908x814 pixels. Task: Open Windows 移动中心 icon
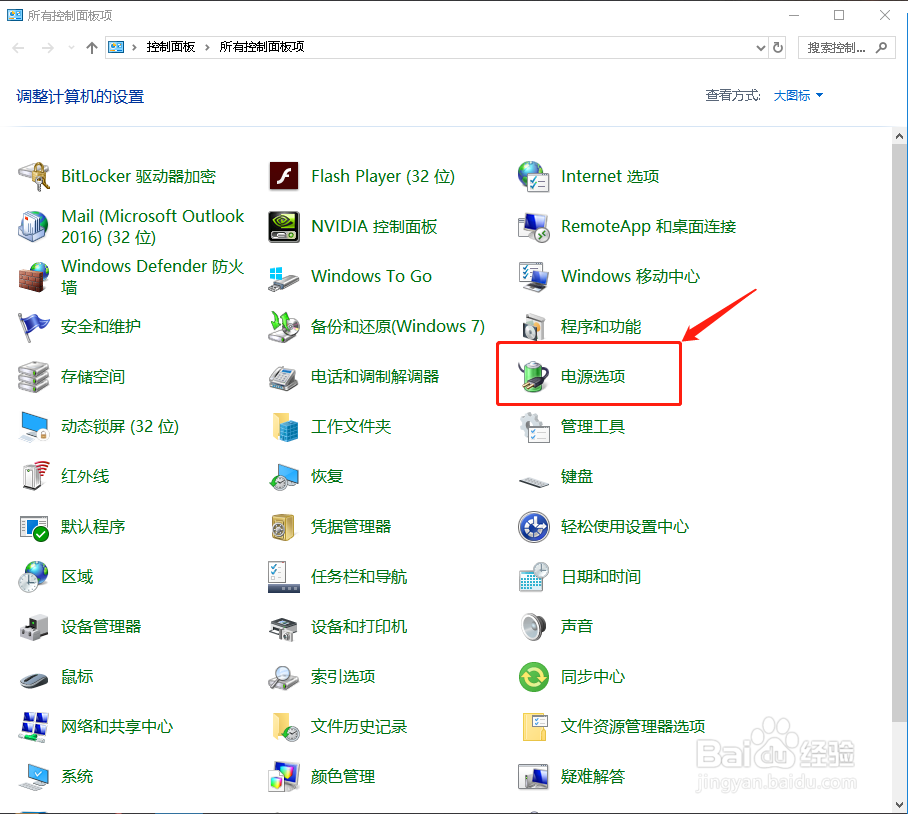(533, 277)
